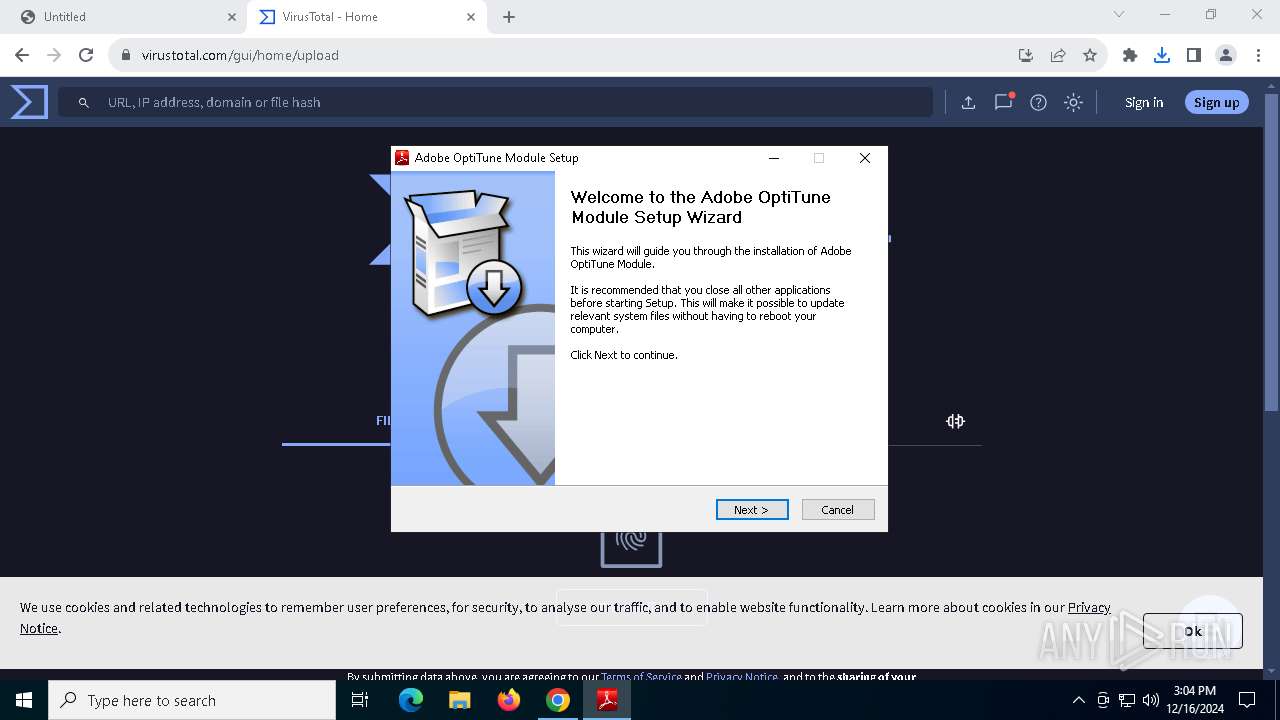This screenshot has width=1280, height=720.
Task: Share this page from the address bar
Action: click(x=1058, y=55)
